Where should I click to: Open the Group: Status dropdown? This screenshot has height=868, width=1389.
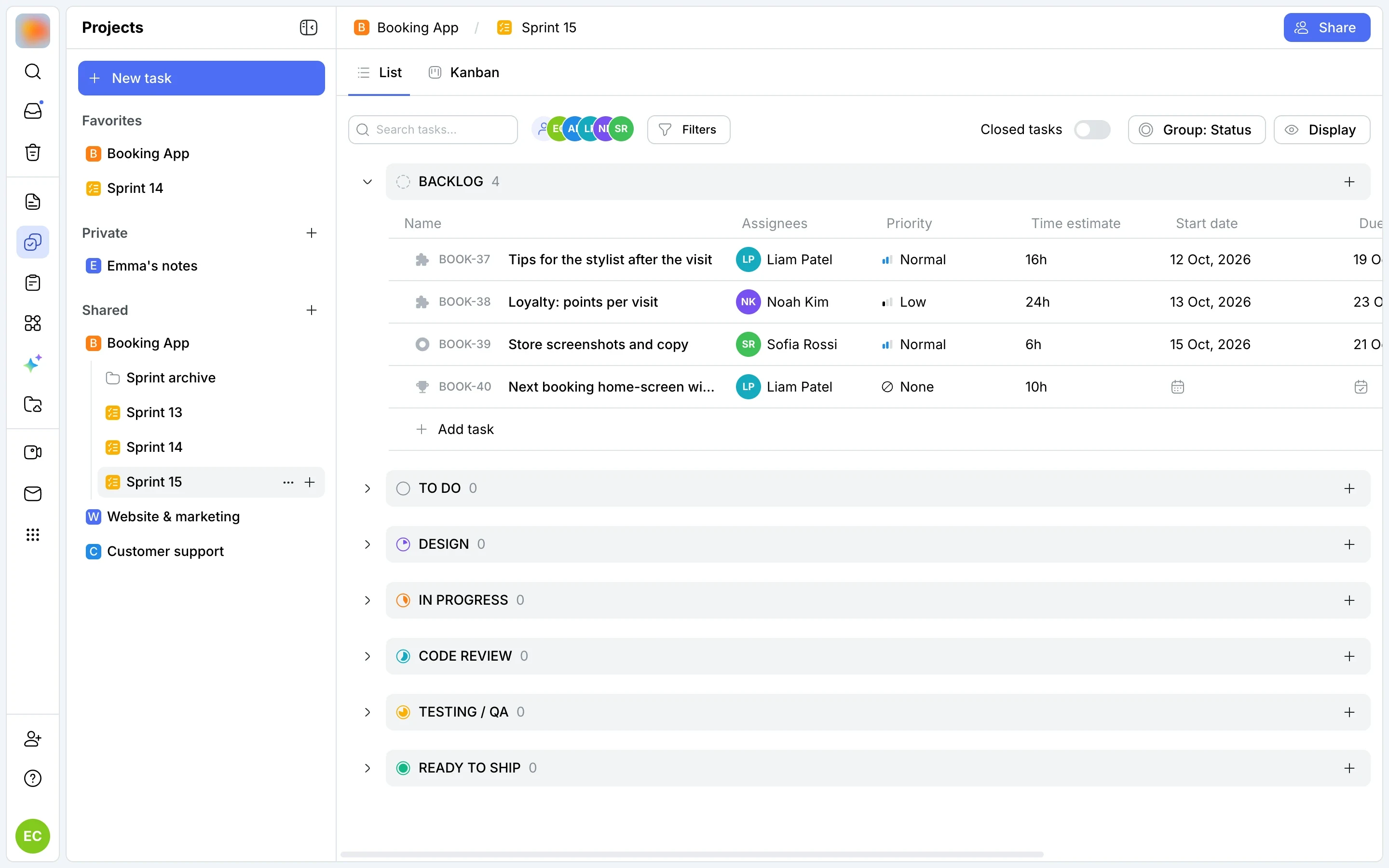tap(1196, 130)
